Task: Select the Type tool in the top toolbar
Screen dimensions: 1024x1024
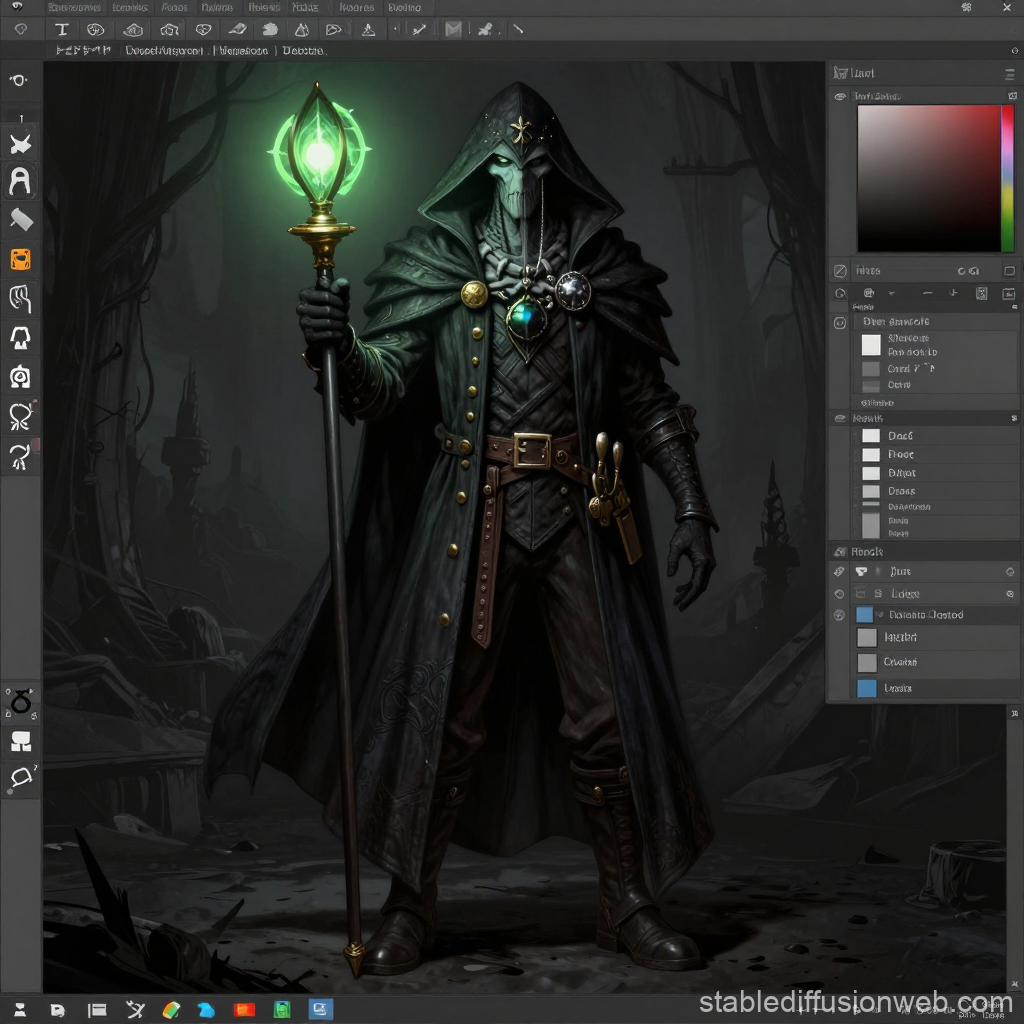Action: coord(62,29)
